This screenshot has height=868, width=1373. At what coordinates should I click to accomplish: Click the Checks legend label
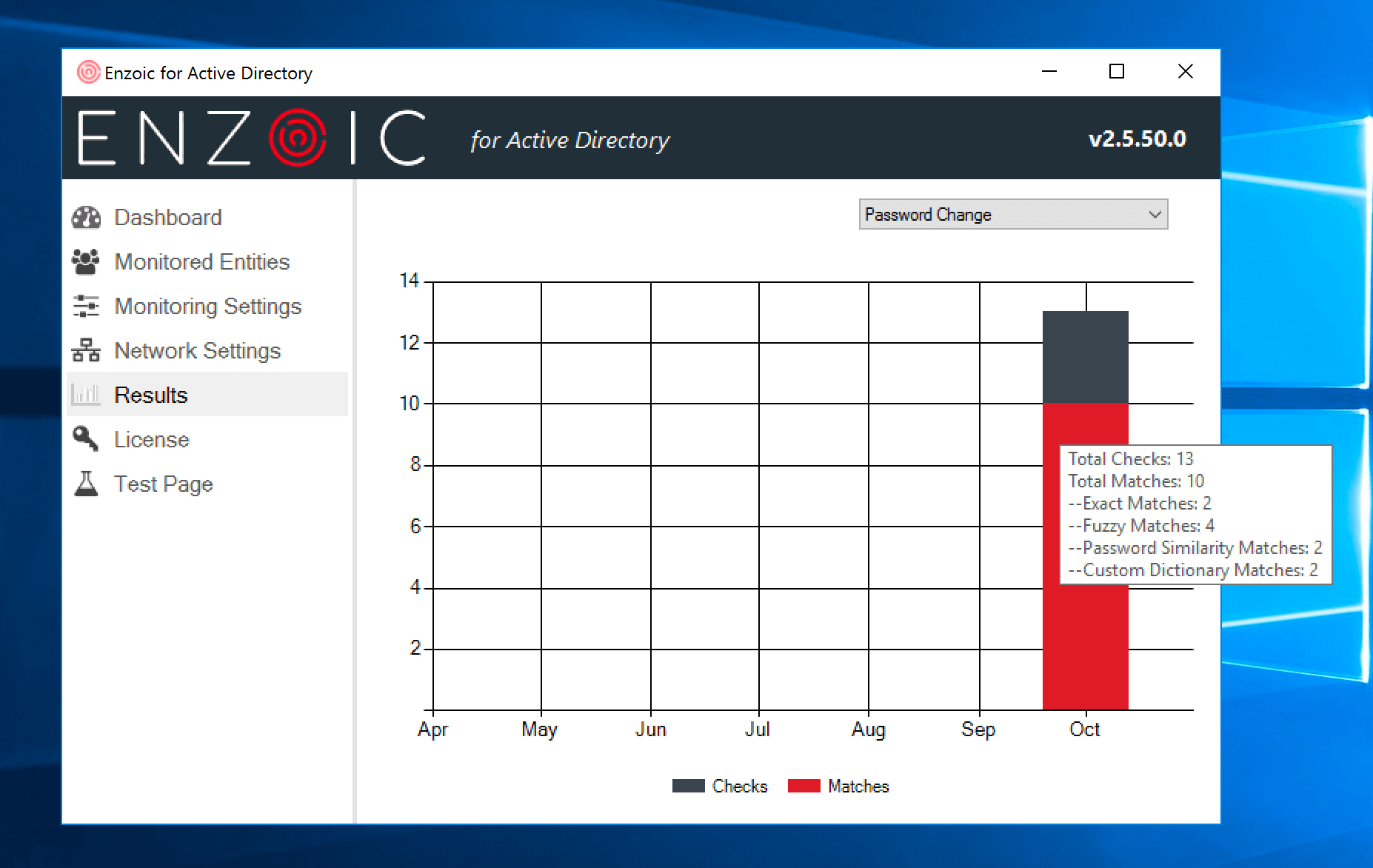coord(740,786)
